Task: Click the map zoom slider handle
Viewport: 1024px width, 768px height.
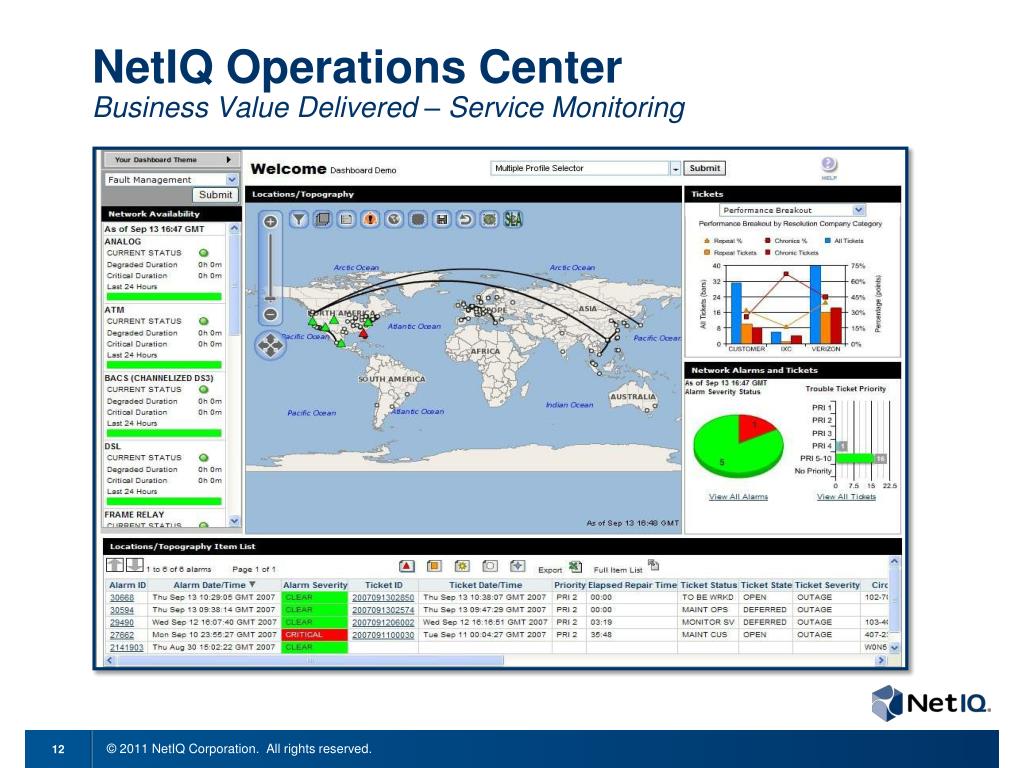Action: (270, 297)
